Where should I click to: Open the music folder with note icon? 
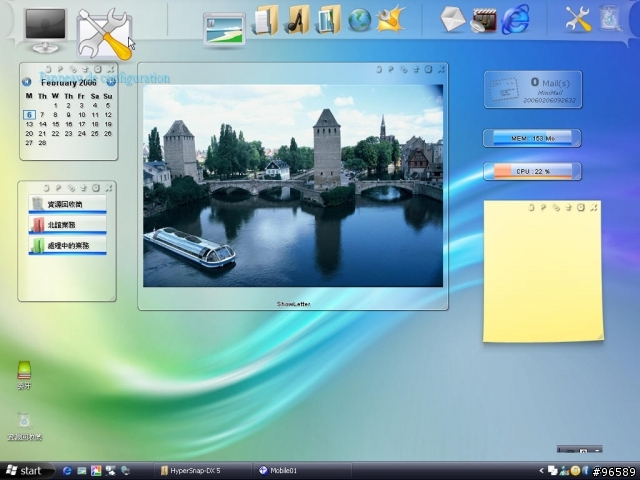[x=298, y=20]
